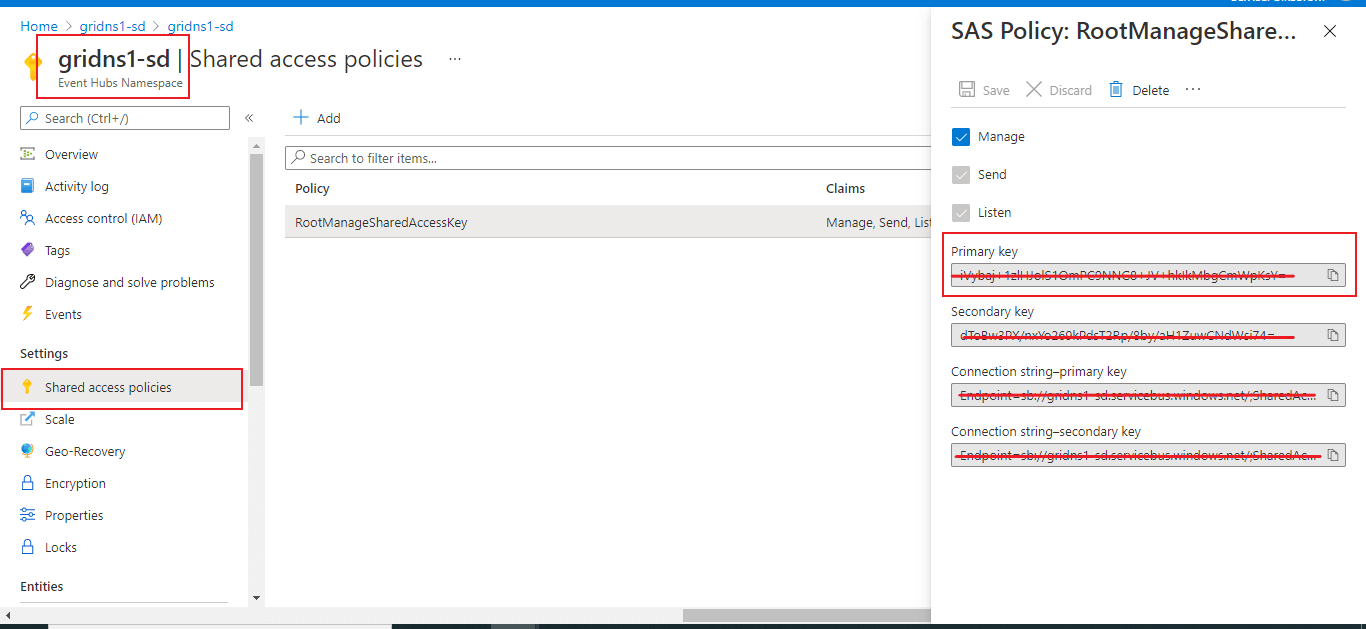The height and width of the screenshot is (629, 1366).
Task: Open more options ellipsis in SAS panel
Action: click(1192, 90)
